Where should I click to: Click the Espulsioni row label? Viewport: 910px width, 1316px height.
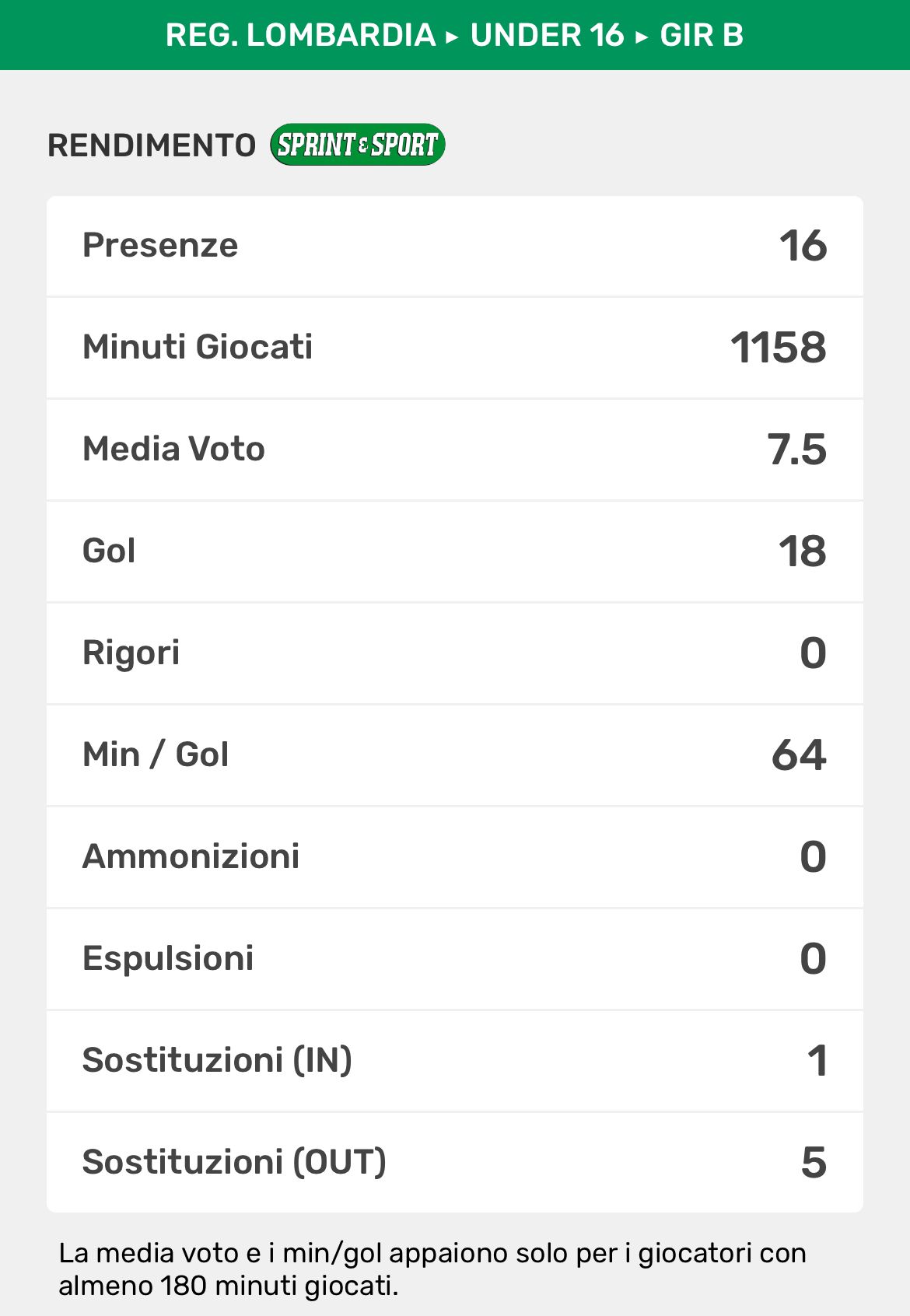(168, 959)
